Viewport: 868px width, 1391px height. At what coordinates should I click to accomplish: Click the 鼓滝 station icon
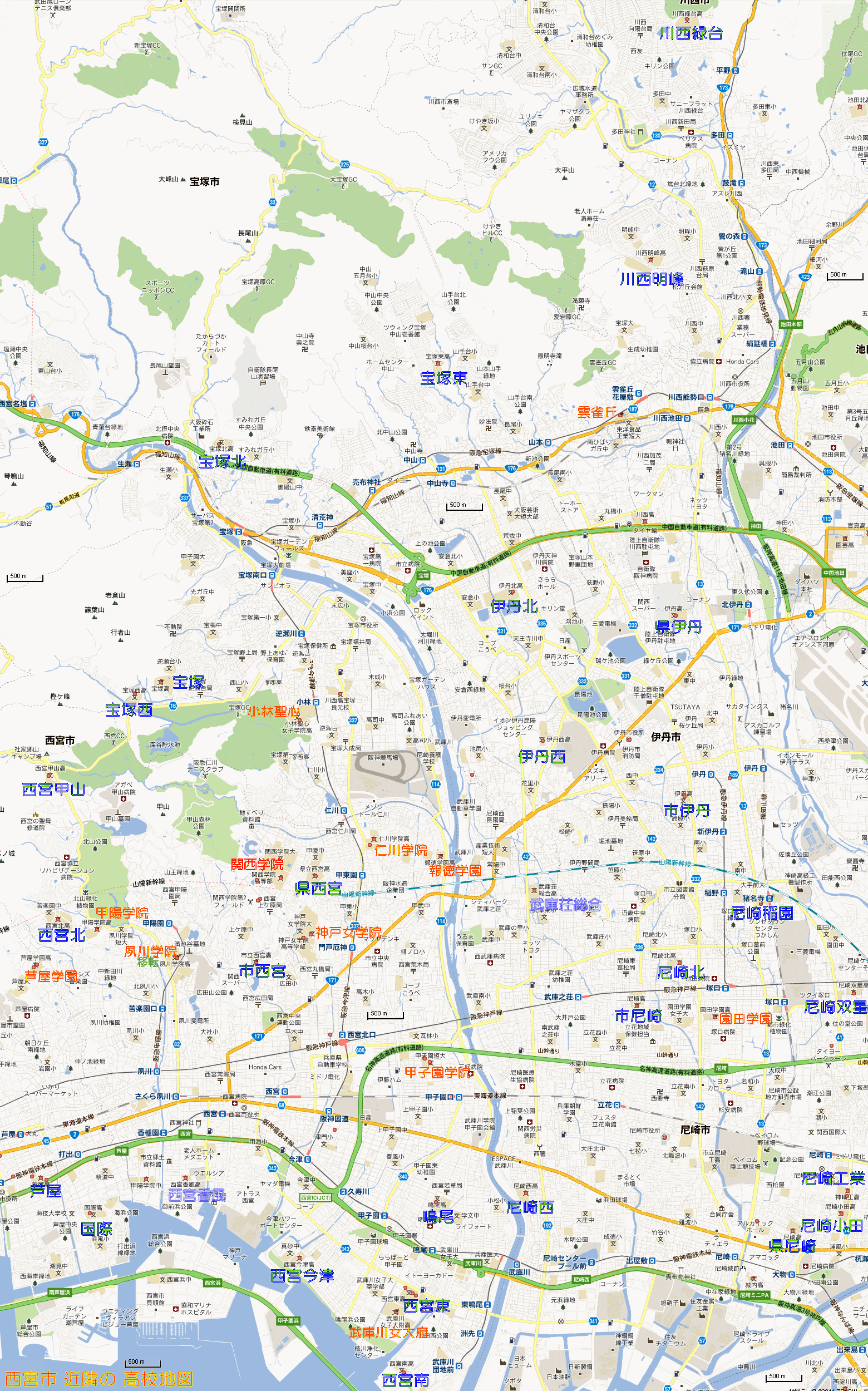(742, 183)
